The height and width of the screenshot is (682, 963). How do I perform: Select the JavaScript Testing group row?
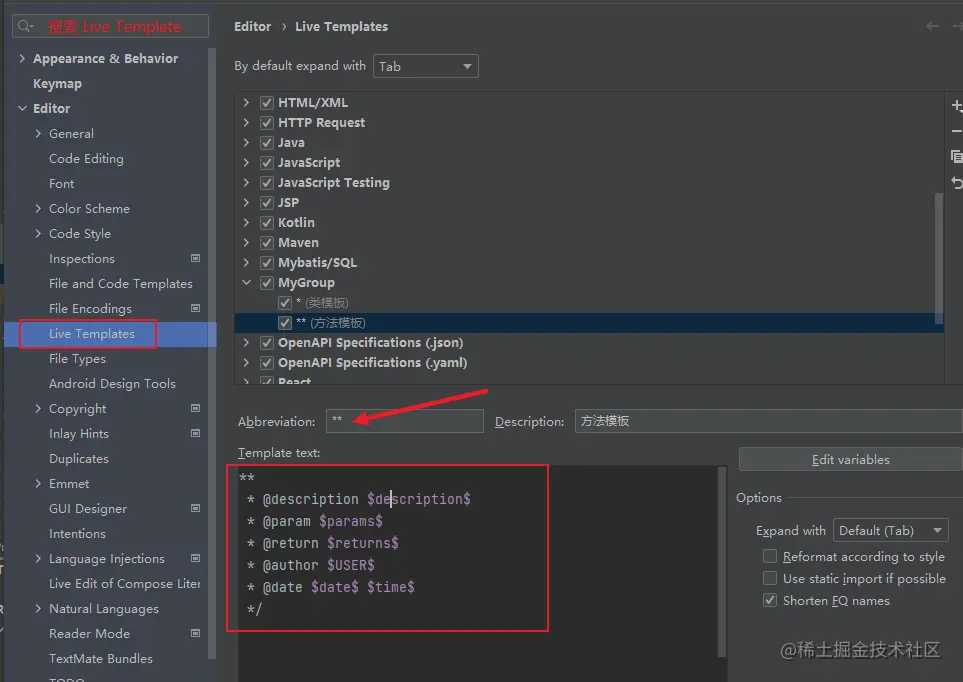point(589,182)
